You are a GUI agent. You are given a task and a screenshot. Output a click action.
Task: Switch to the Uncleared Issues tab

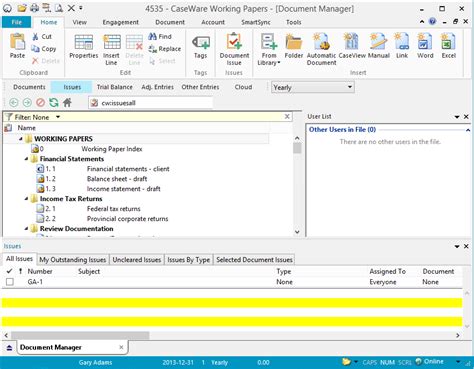pyautogui.click(x=137, y=260)
